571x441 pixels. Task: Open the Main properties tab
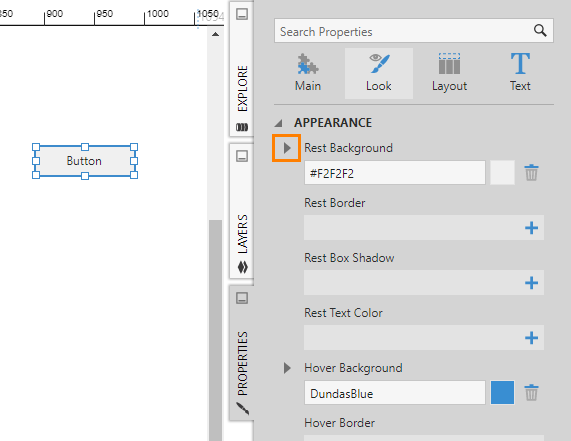tap(308, 73)
